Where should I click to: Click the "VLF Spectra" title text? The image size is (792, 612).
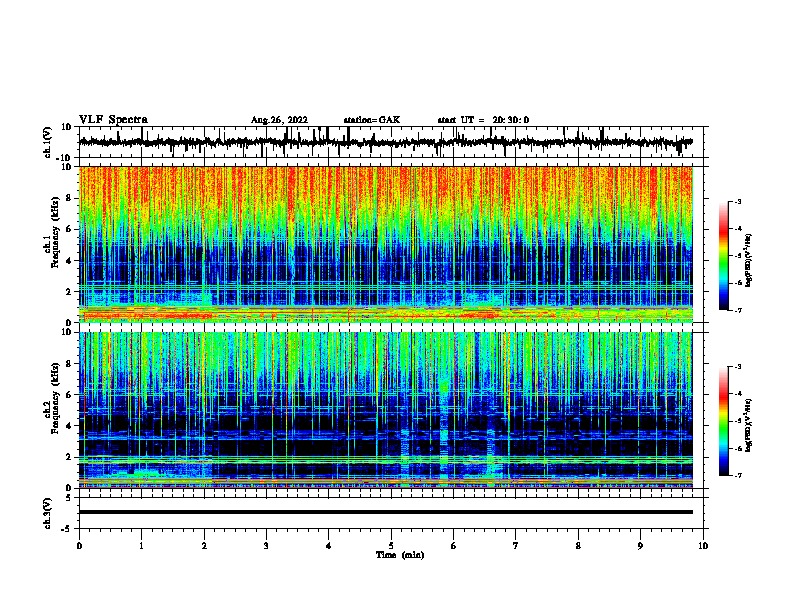(x=113, y=120)
